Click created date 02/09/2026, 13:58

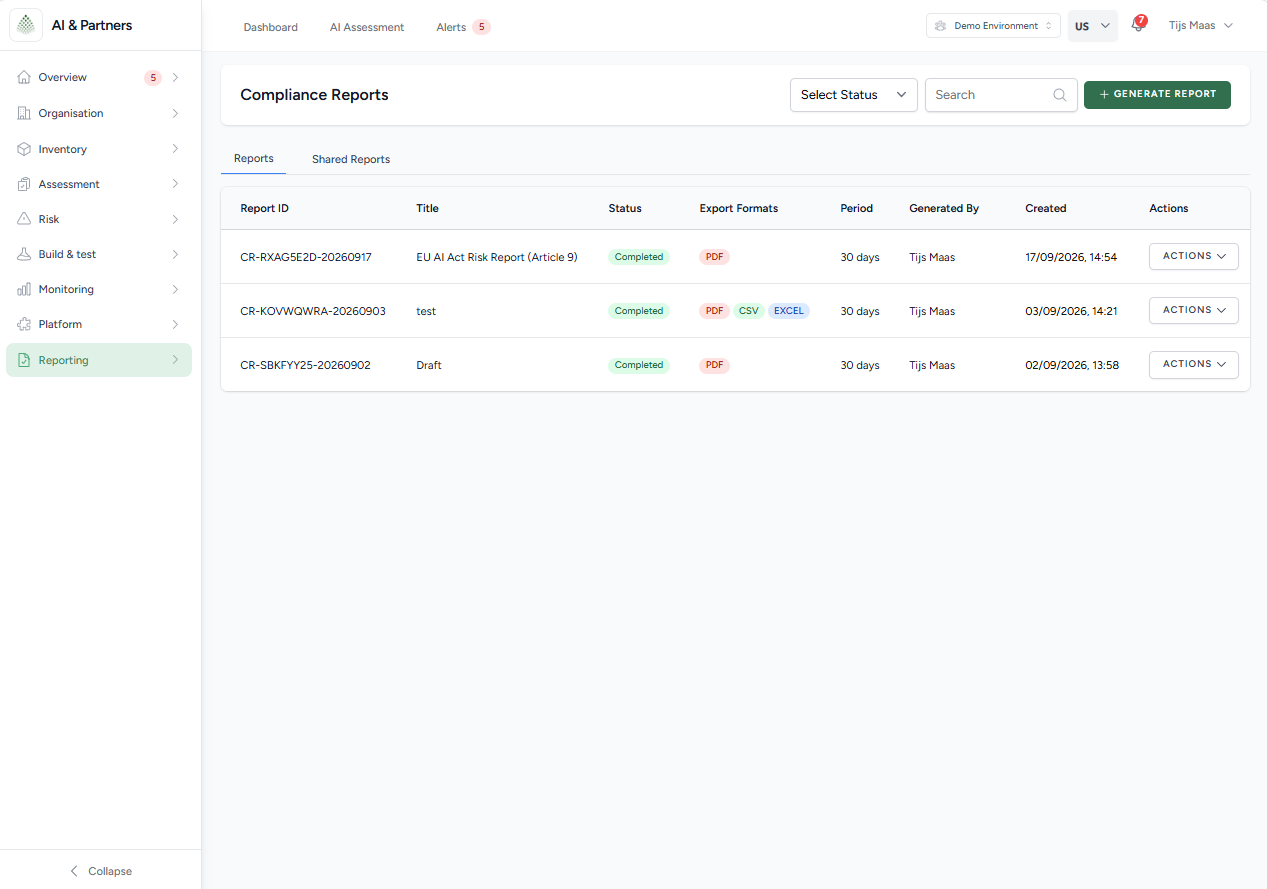[x=1072, y=365]
